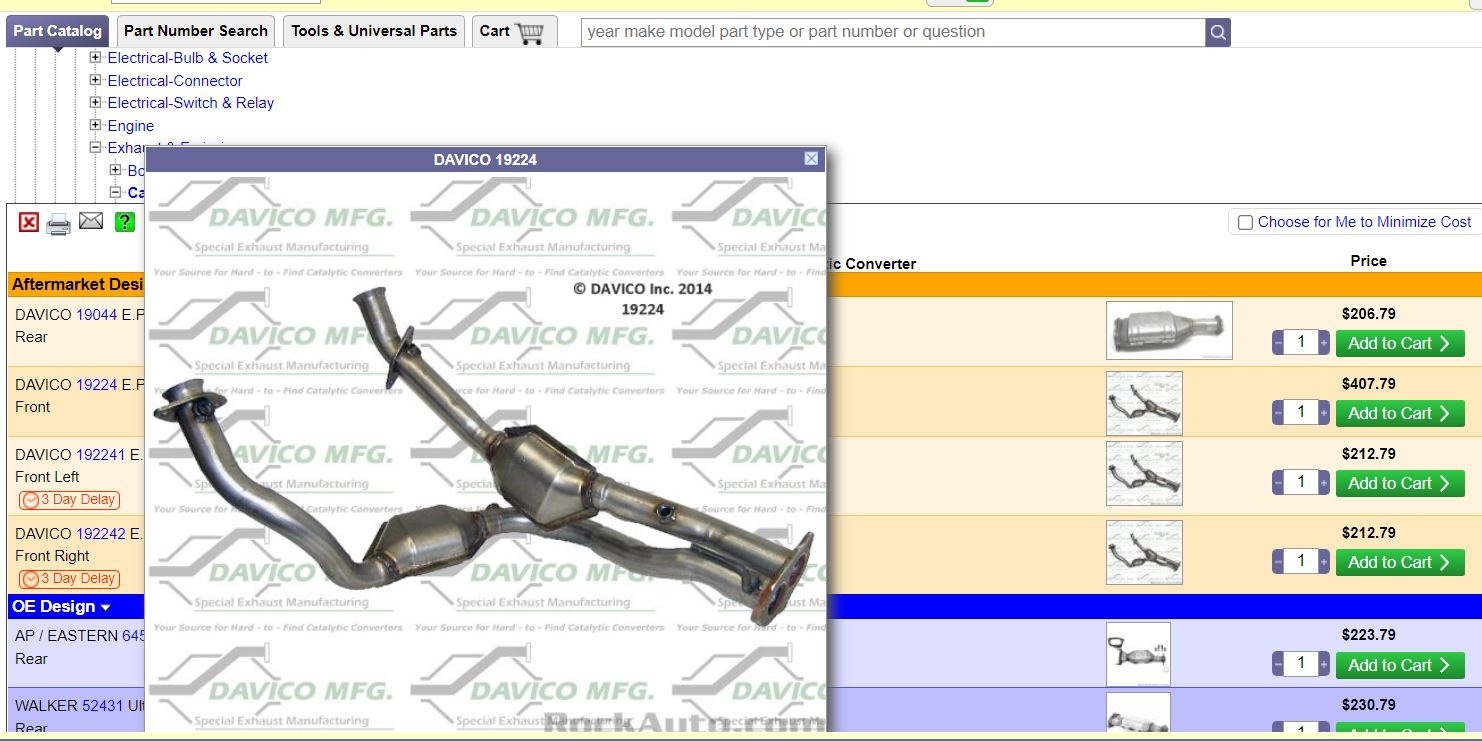View thumbnail for the $223.79 AP/Eastern part
Screen dimensions: 1482x741
(x=1138, y=654)
